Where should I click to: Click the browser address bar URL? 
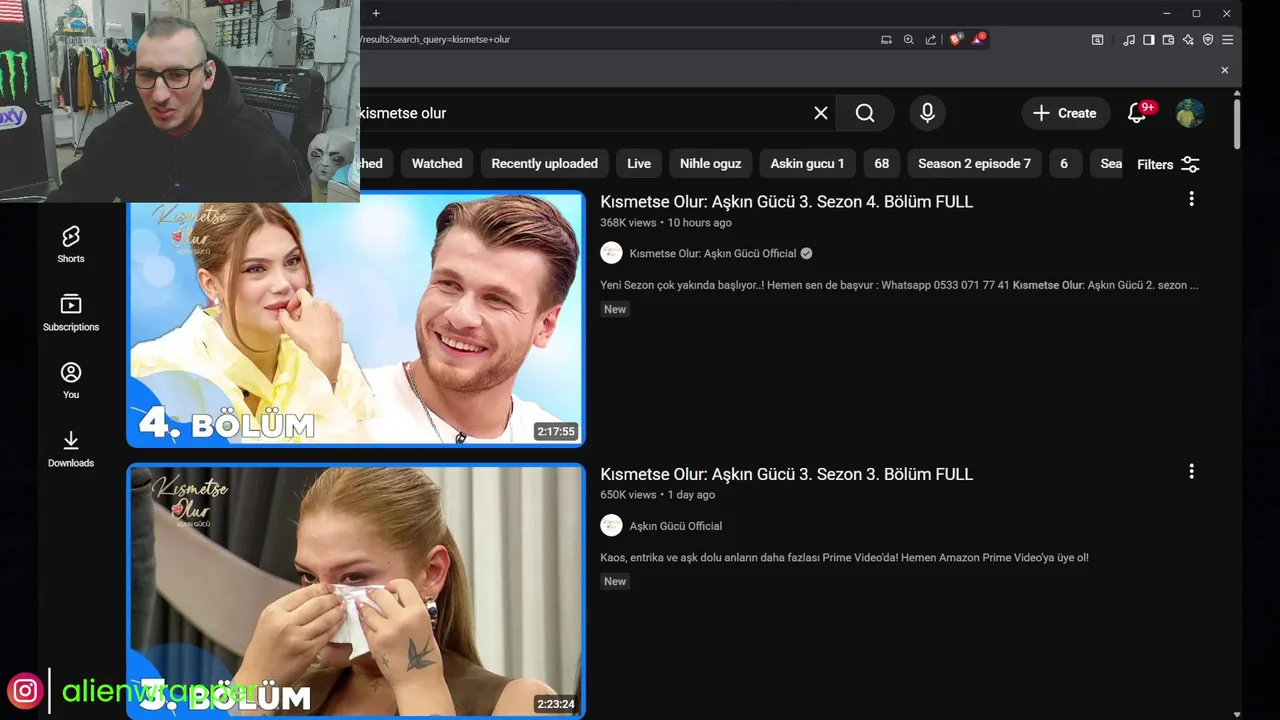[436, 39]
